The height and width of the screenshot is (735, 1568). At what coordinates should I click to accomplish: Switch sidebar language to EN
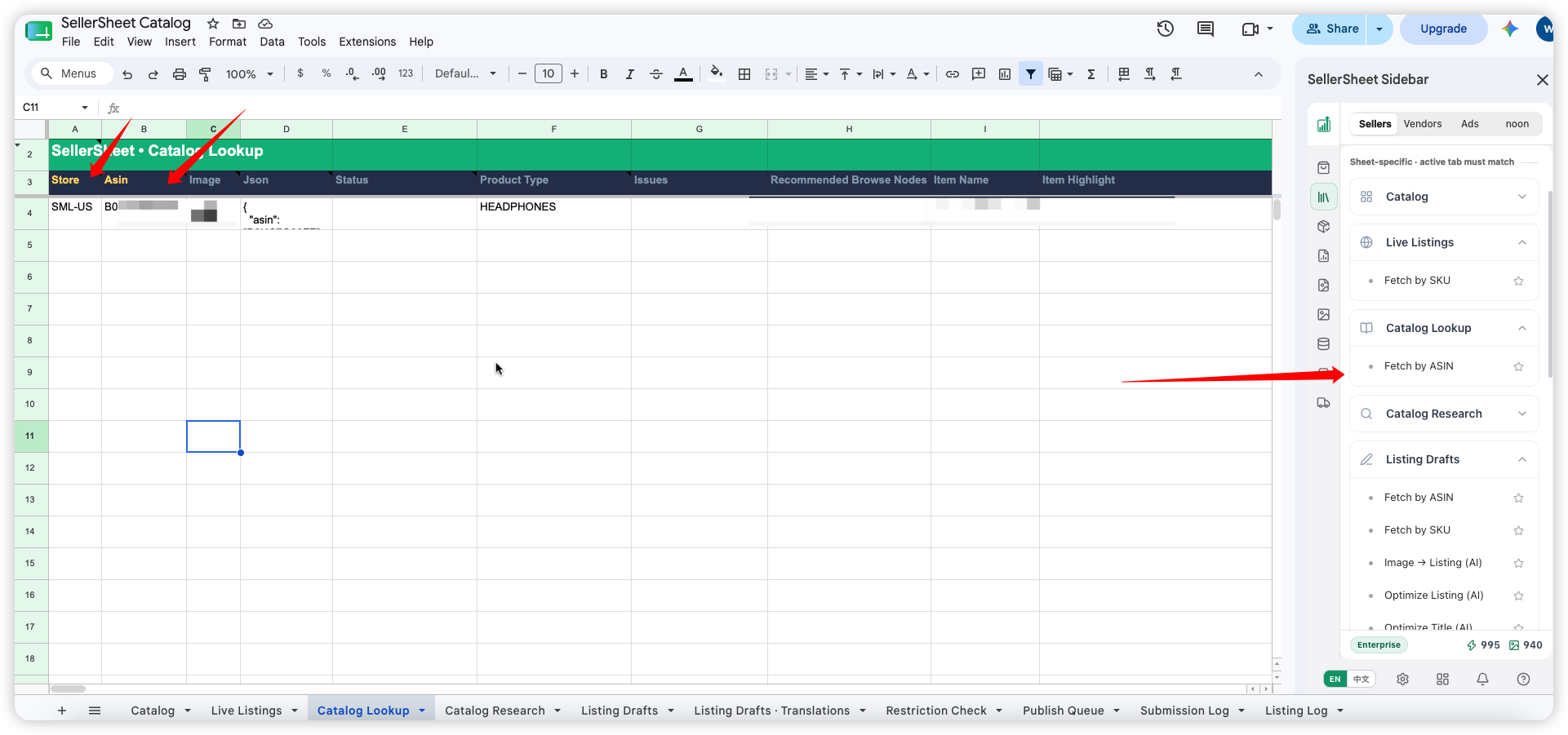coord(1335,679)
